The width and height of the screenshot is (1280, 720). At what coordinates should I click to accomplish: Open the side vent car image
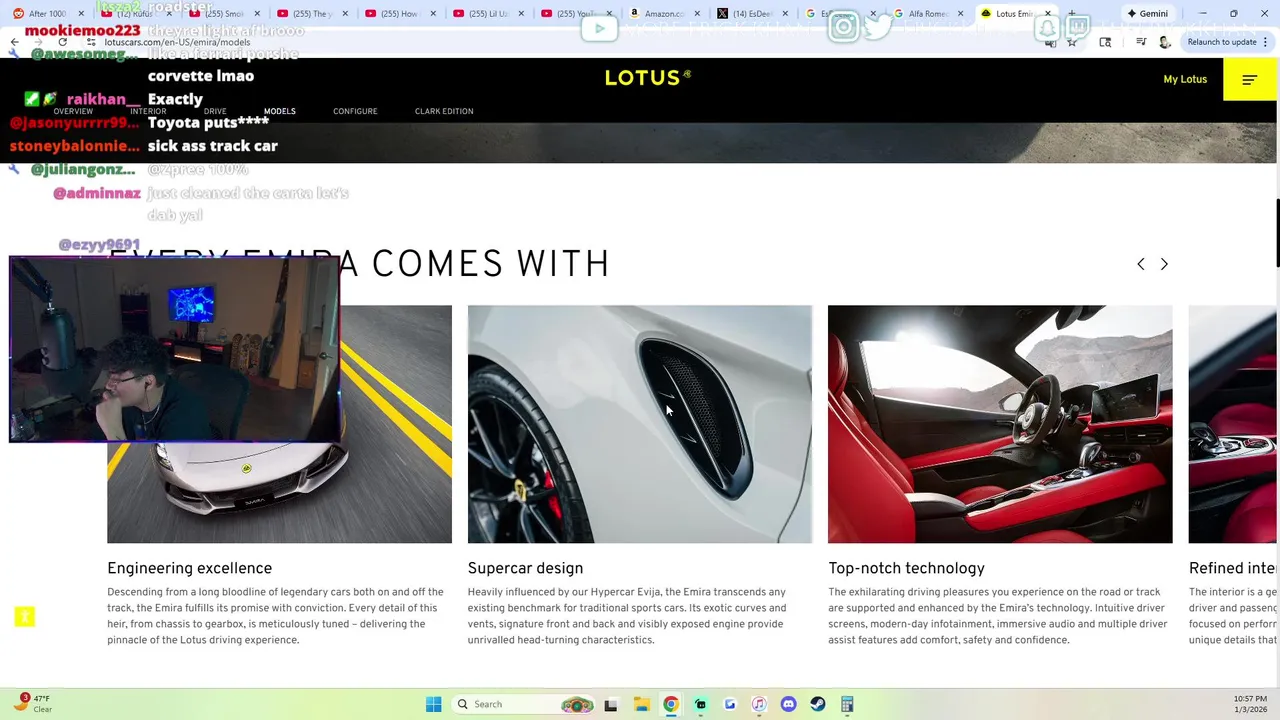point(640,424)
